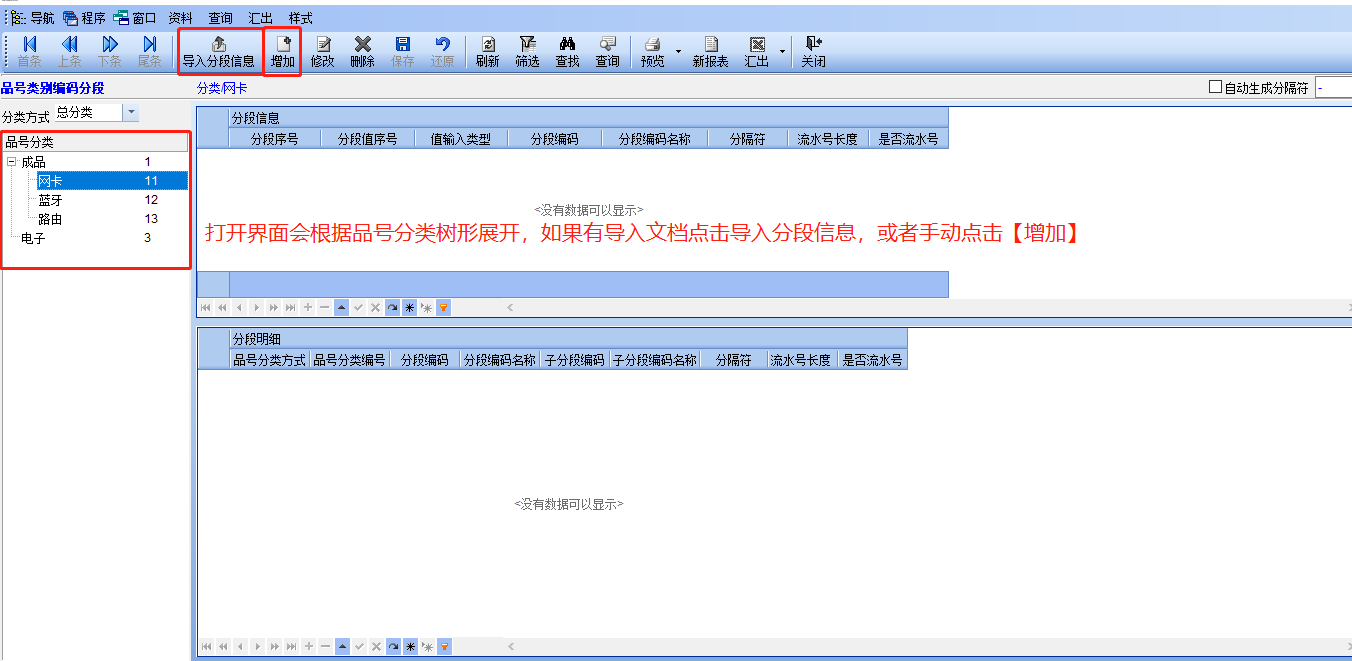Click the funnel icon in the 分段信息 grid navigator
This screenshot has width=1352, height=661.
click(x=444, y=308)
